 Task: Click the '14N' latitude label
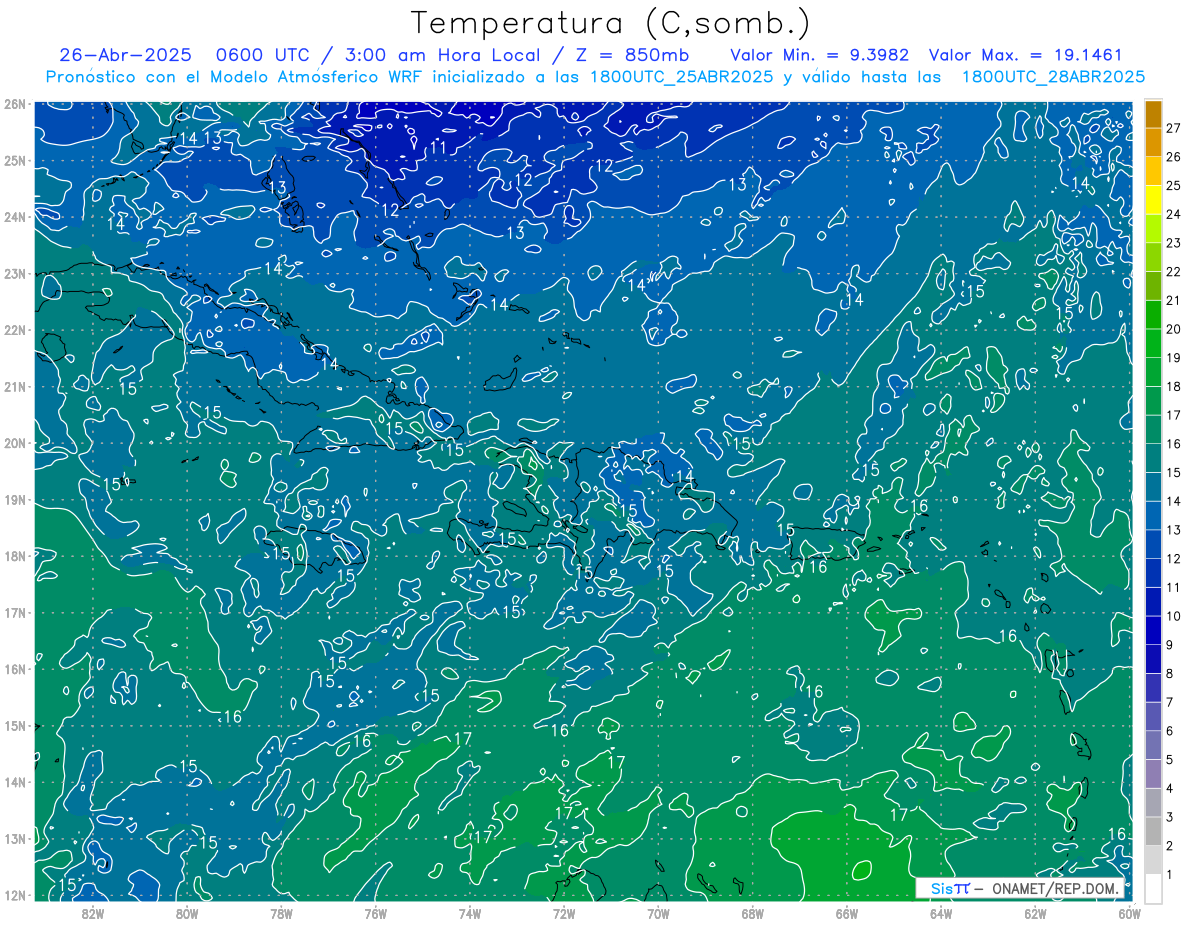(14, 782)
